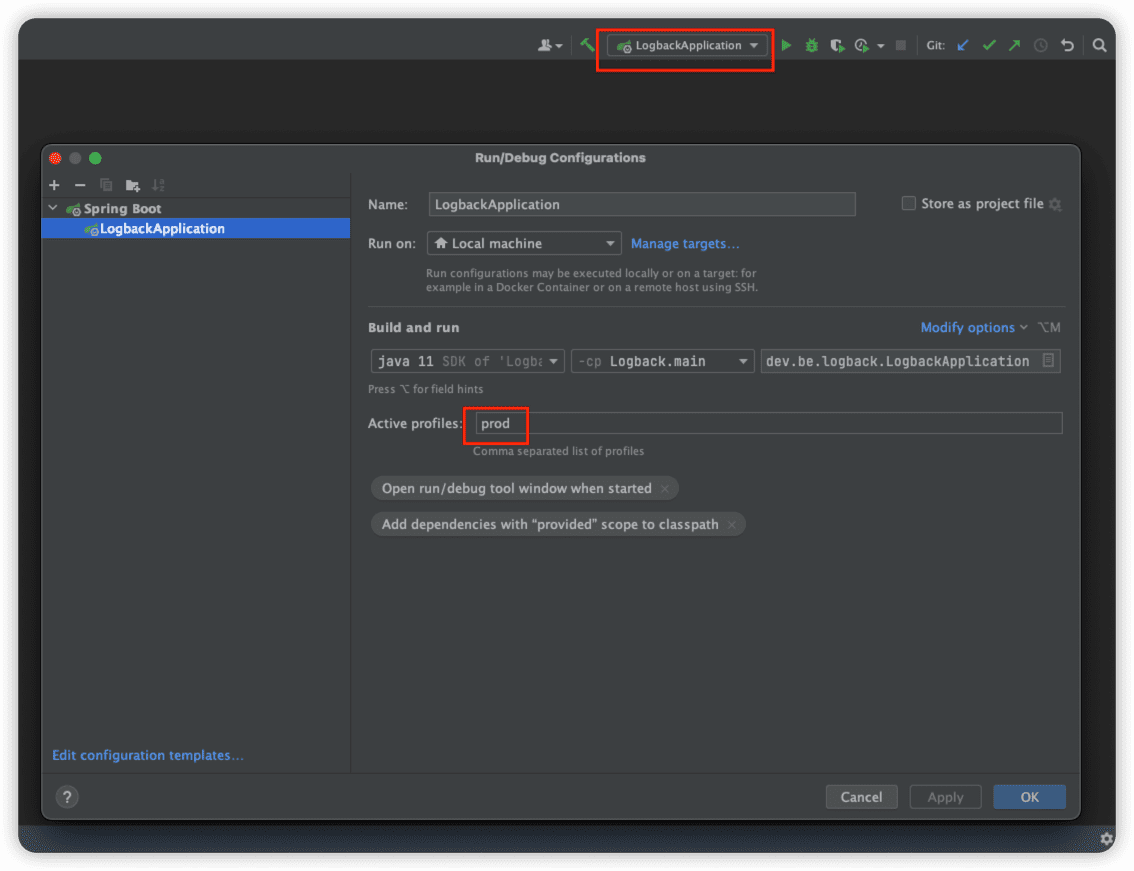The height and width of the screenshot is (871, 1134).
Task: Run LogbackApplication with coverage icon
Action: [x=836, y=45]
